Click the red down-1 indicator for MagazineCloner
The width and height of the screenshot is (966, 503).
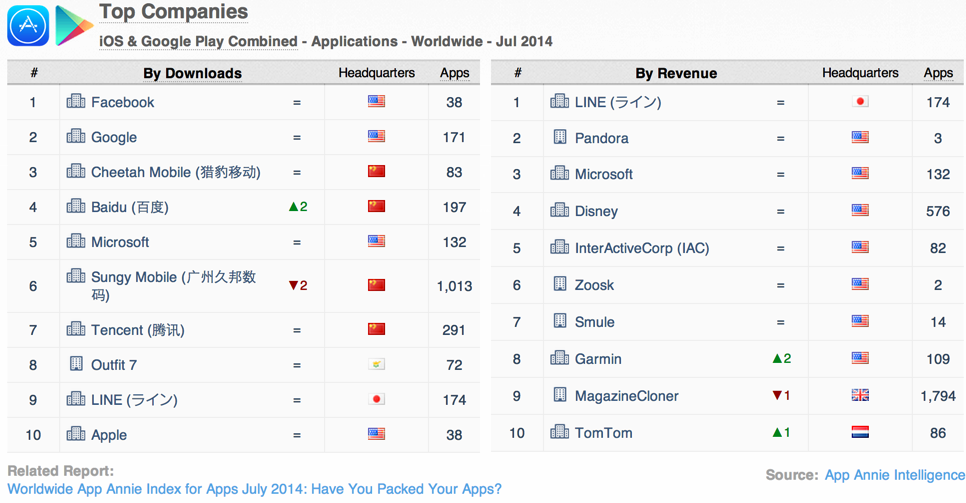(x=782, y=396)
